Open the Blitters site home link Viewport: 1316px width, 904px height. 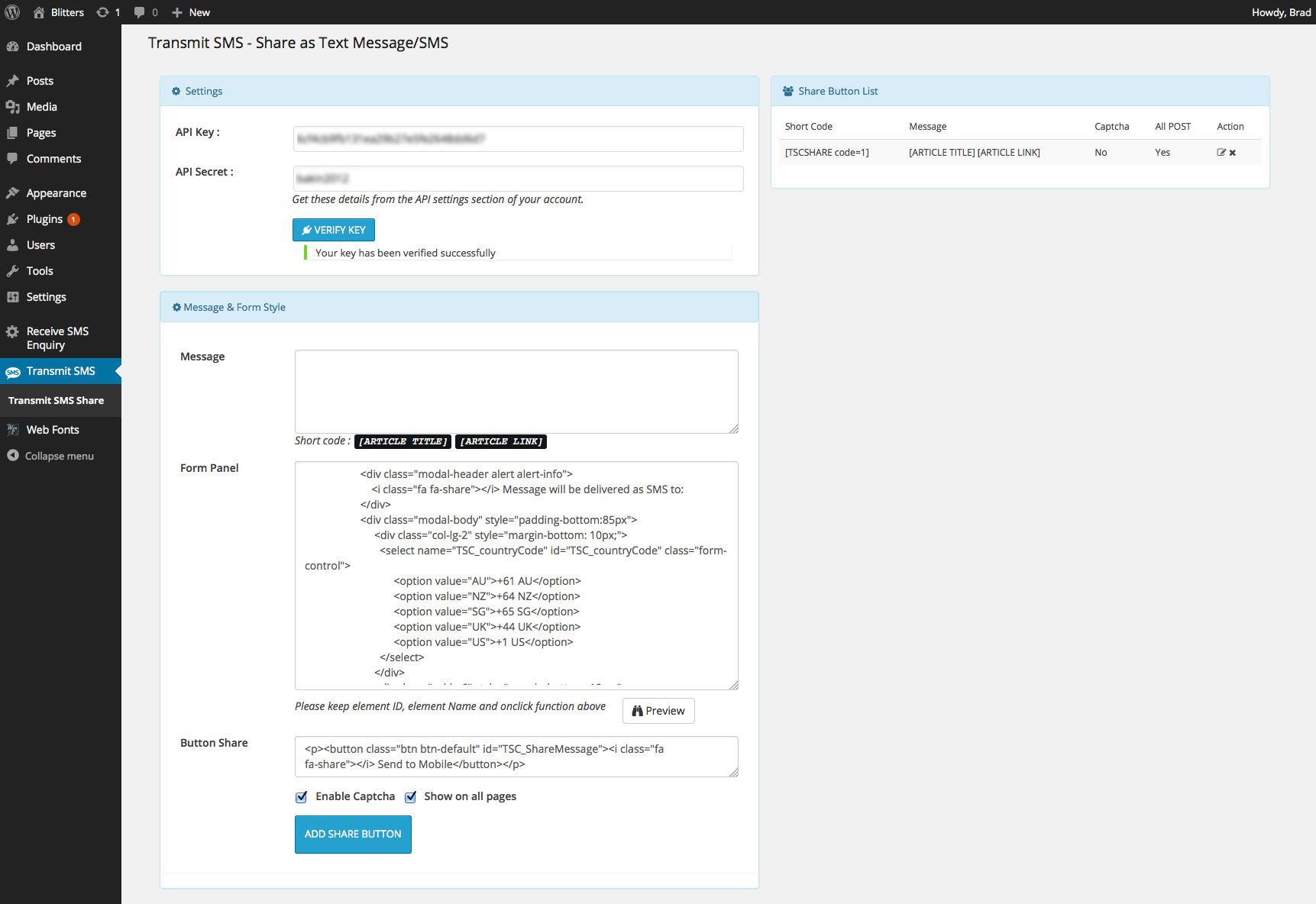(58, 12)
